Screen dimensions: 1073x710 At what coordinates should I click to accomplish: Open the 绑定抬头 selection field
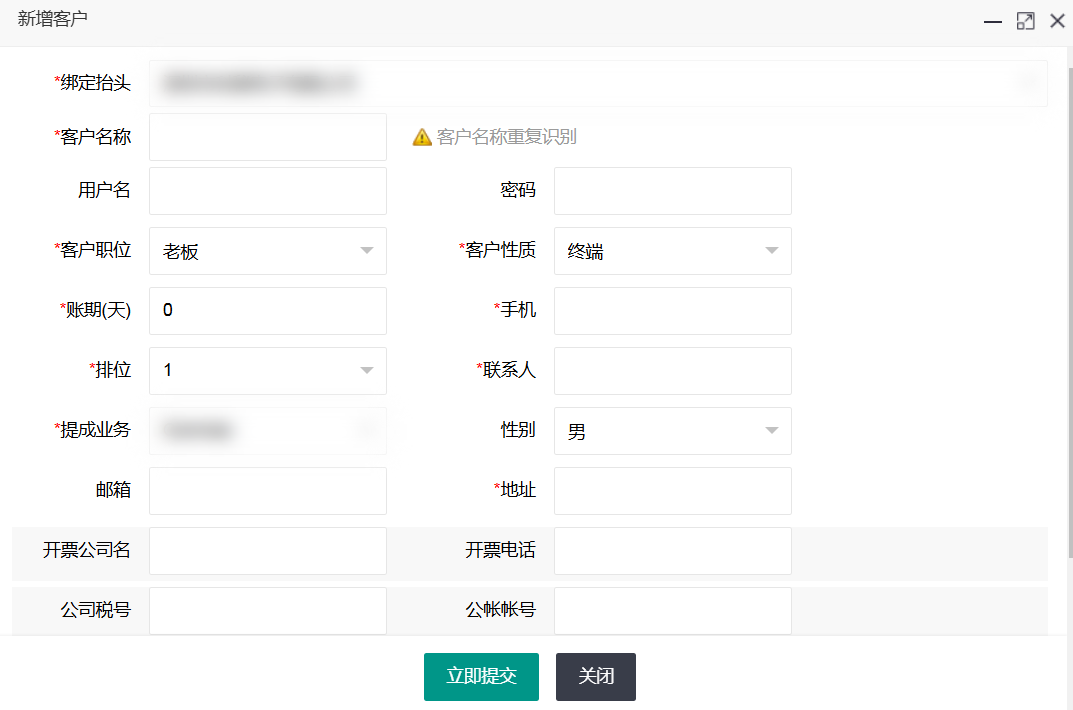tap(597, 83)
